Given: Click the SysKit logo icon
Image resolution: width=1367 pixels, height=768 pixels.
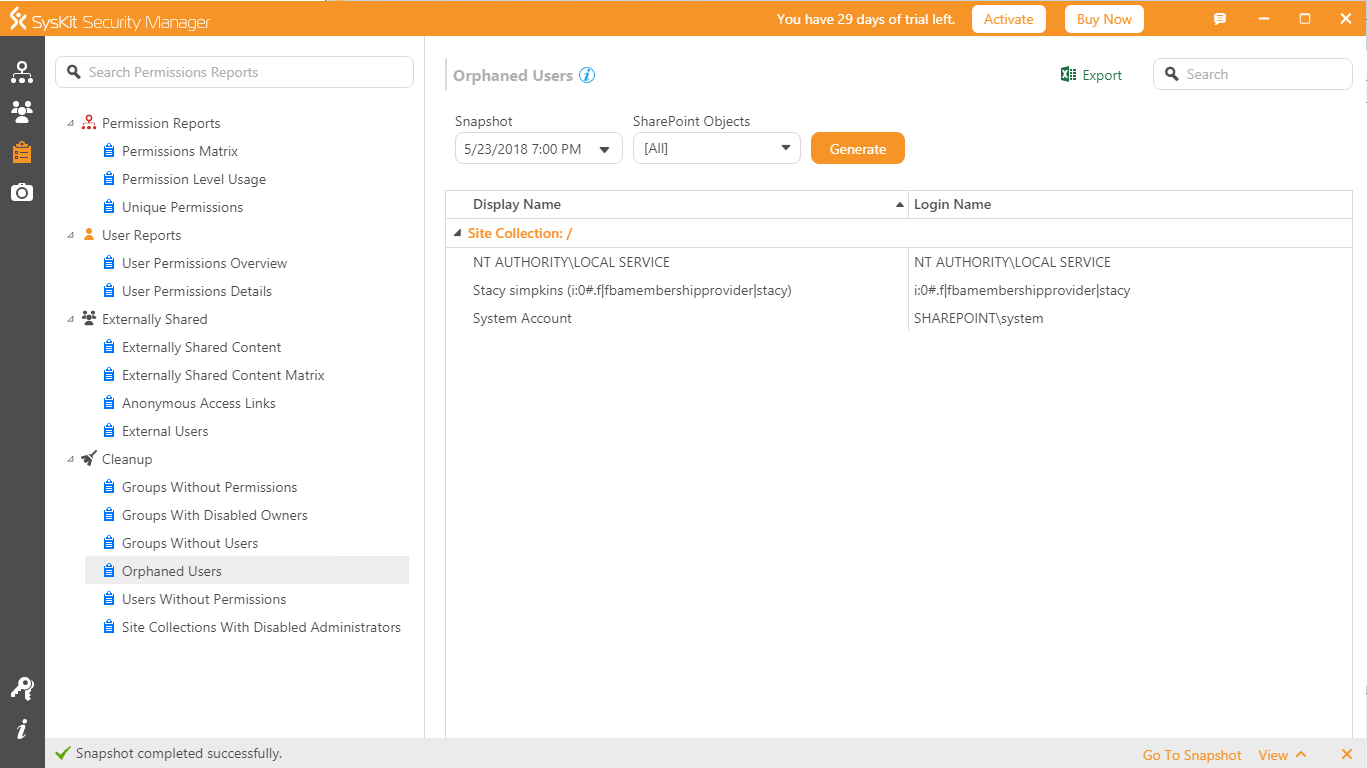Looking at the screenshot, I should point(18,19).
